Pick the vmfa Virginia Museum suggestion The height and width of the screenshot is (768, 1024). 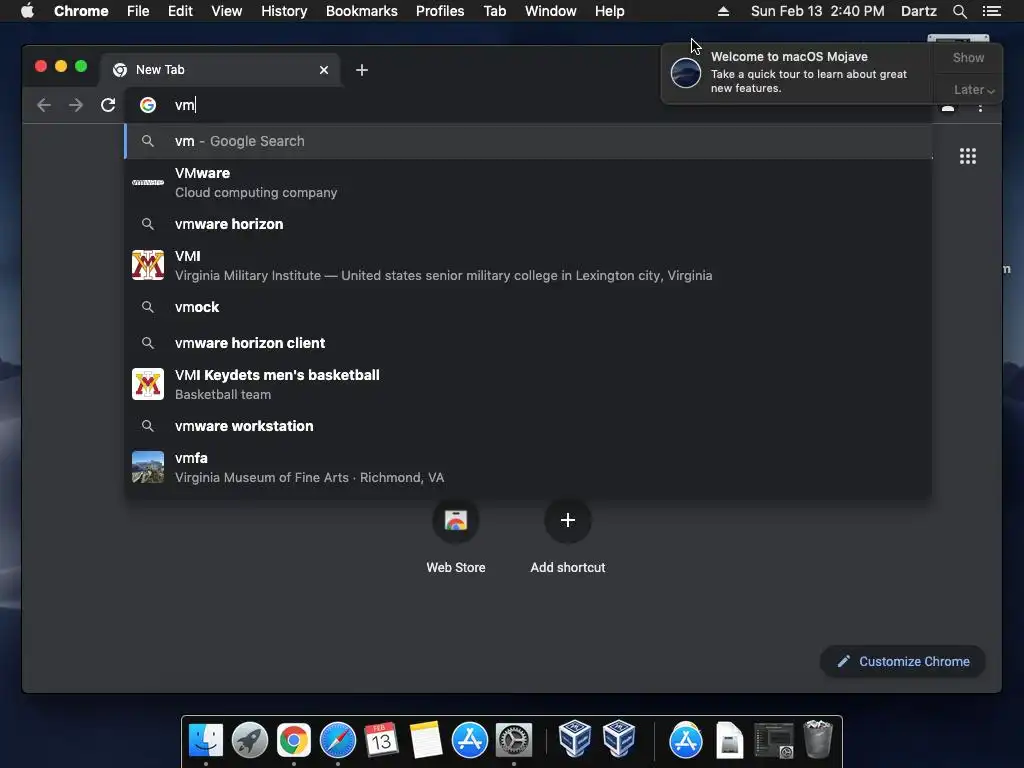(x=528, y=467)
